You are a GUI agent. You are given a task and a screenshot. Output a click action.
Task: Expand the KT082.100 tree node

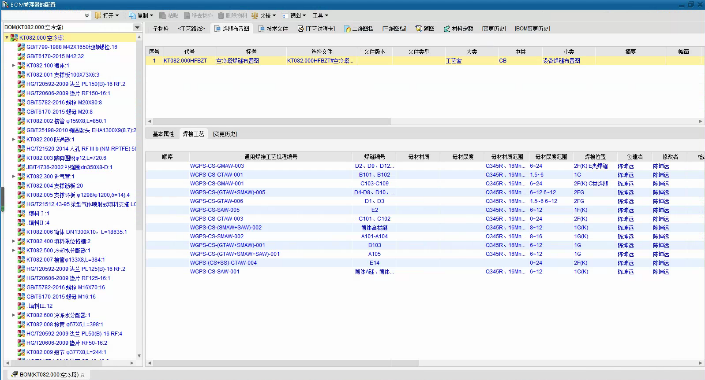tap(13, 65)
